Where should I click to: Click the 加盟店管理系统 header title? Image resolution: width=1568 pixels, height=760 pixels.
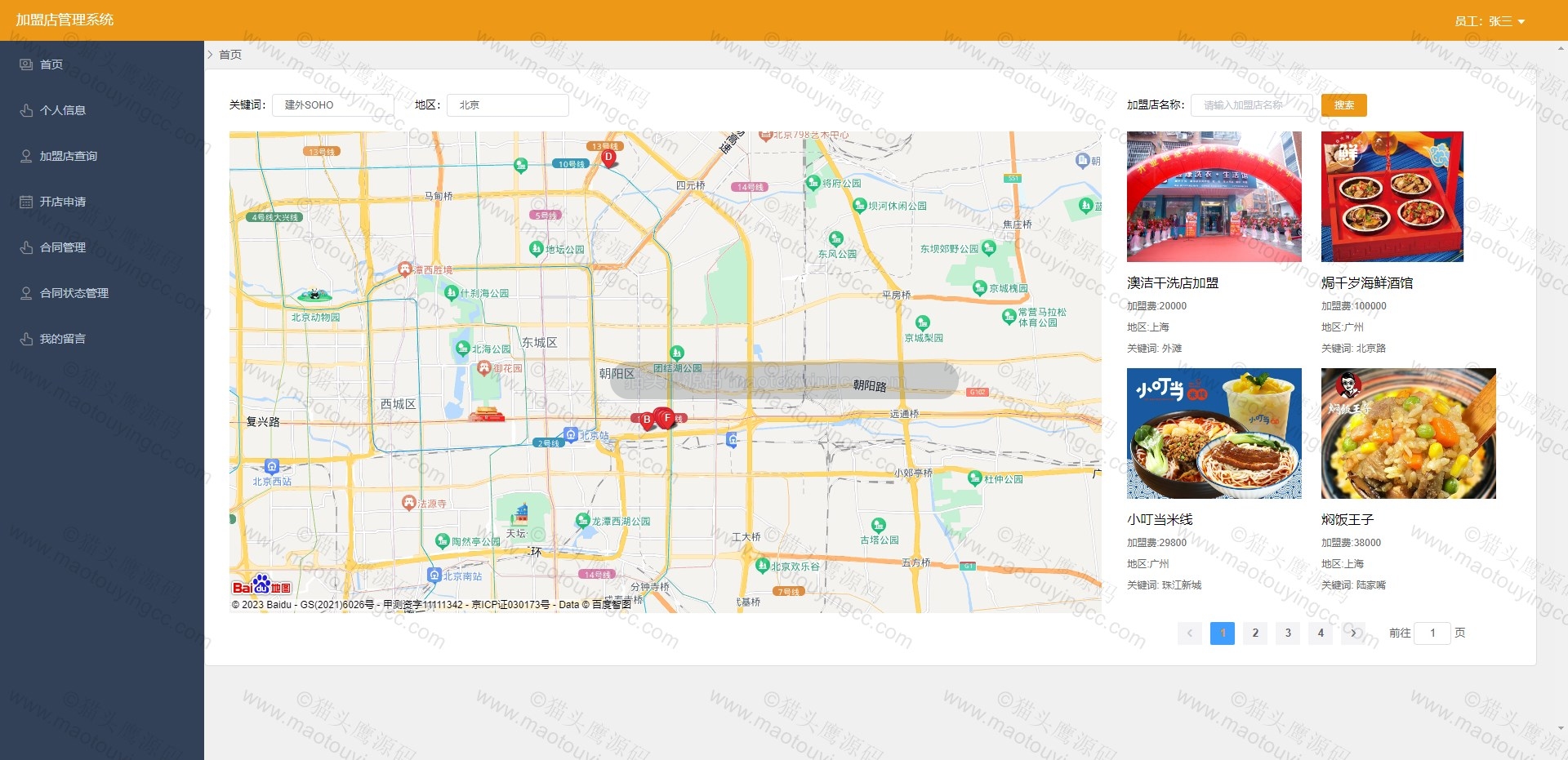pos(65,20)
